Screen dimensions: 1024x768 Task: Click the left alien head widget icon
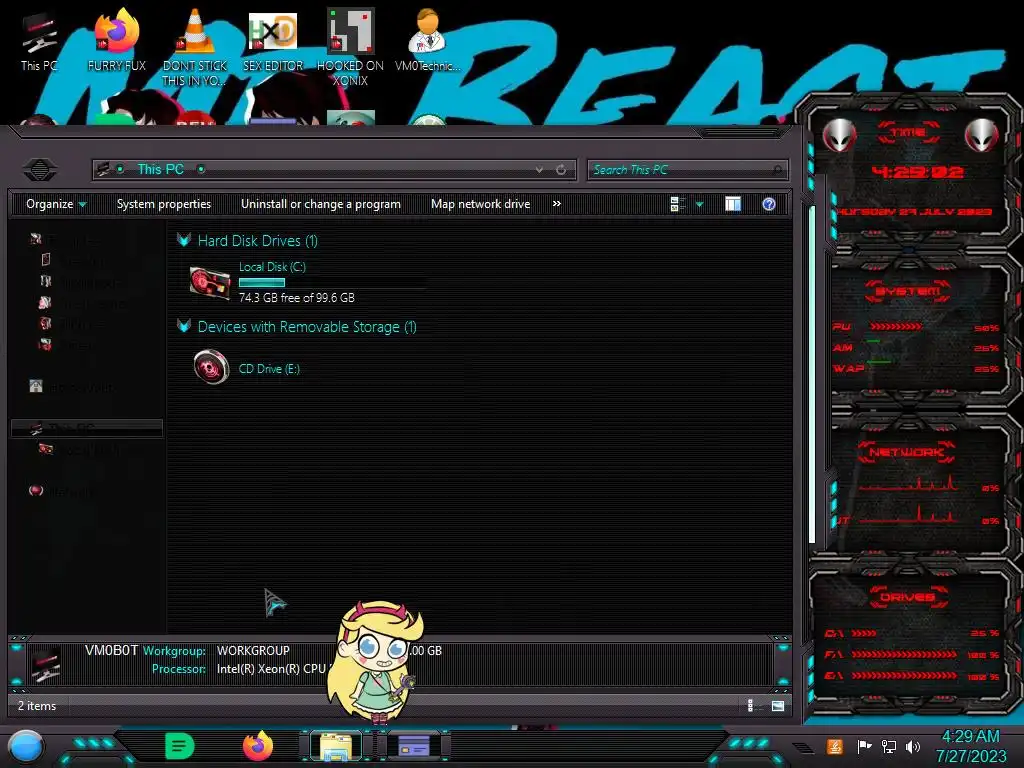840,135
